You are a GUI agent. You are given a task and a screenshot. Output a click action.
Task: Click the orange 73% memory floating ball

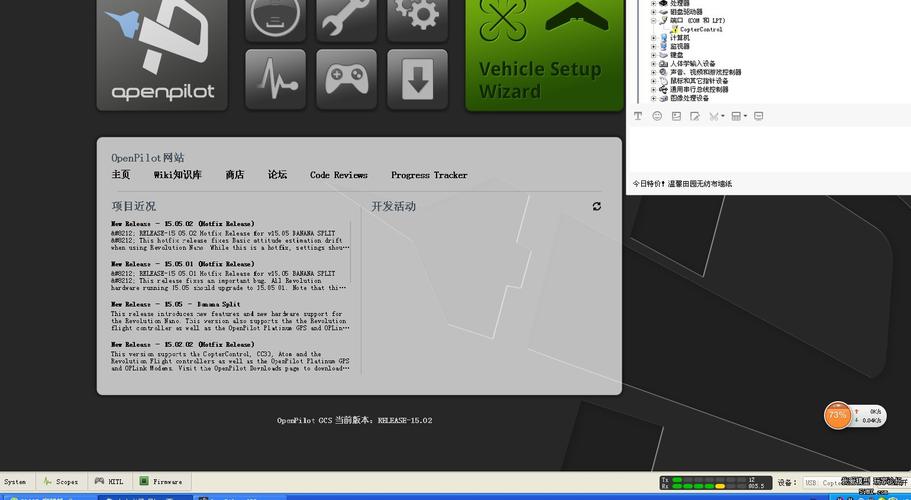(x=838, y=415)
